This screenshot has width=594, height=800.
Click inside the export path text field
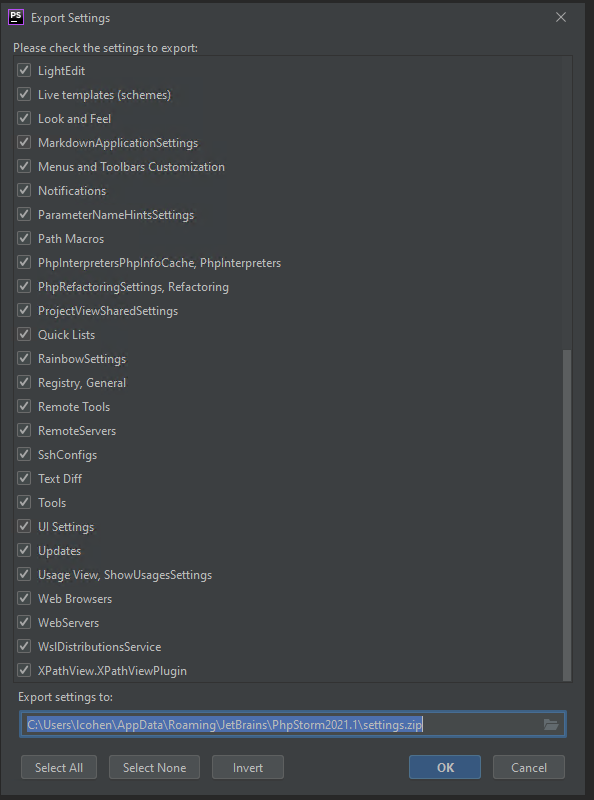[283, 724]
